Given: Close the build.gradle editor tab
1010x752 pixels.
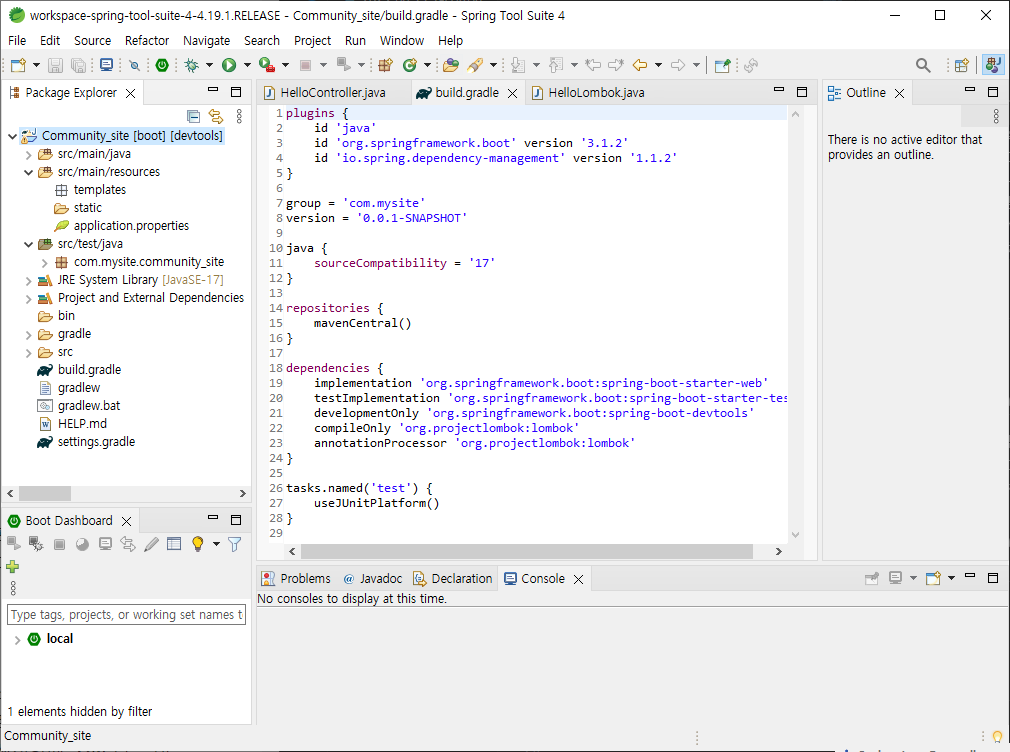Looking at the screenshot, I should [513, 93].
